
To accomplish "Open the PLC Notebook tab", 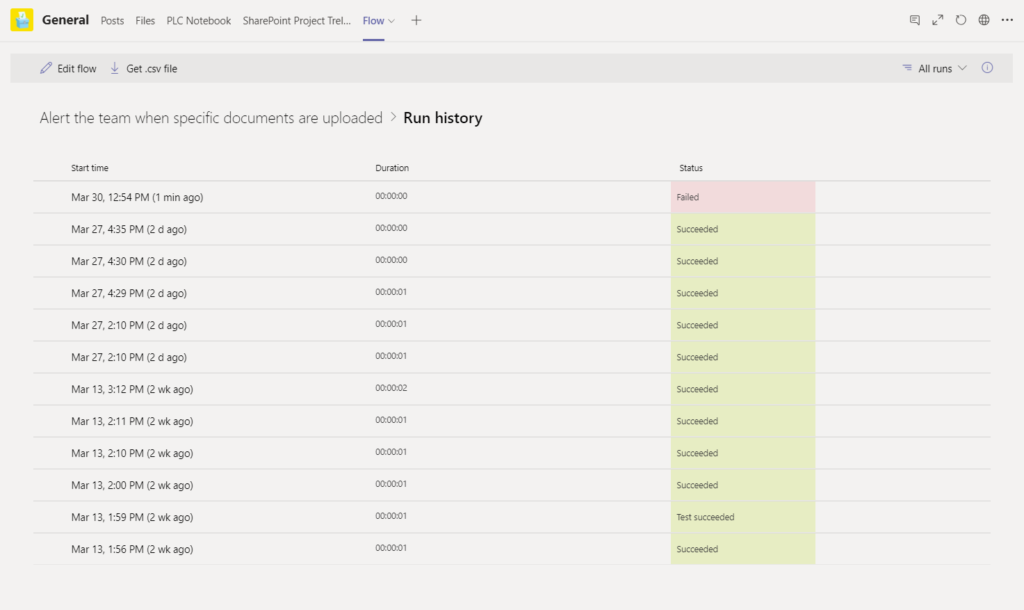I will pos(199,20).
